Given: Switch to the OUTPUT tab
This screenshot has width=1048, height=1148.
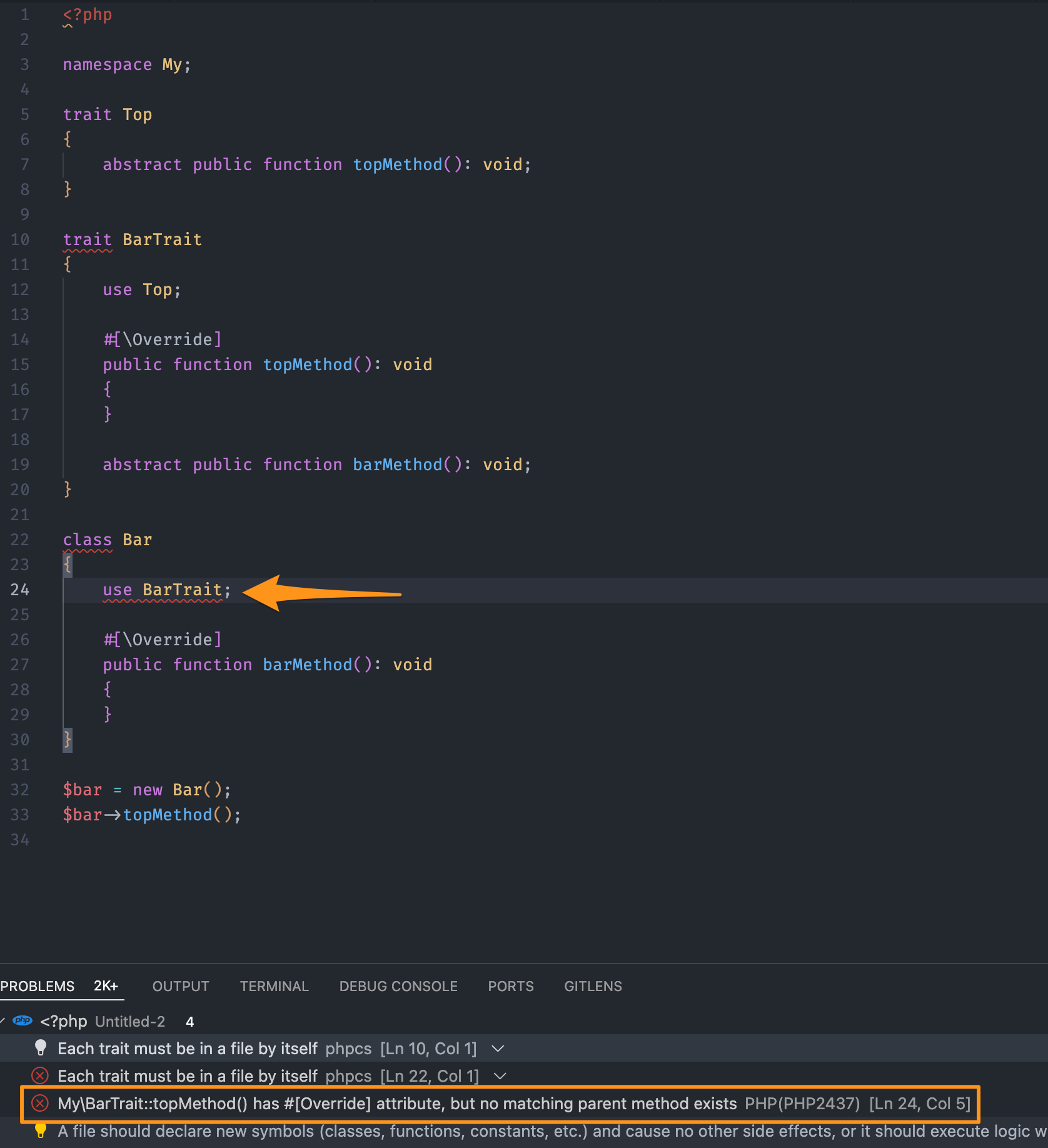Looking at the screenshot, I should tap(180, 986).
